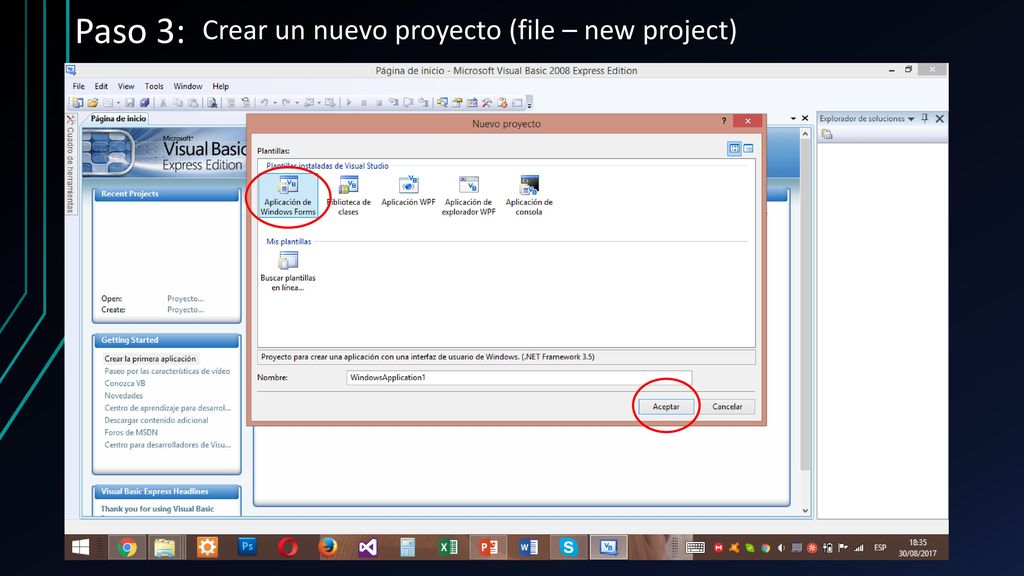Click the Redo toolbar icon

tap(286, 103)
